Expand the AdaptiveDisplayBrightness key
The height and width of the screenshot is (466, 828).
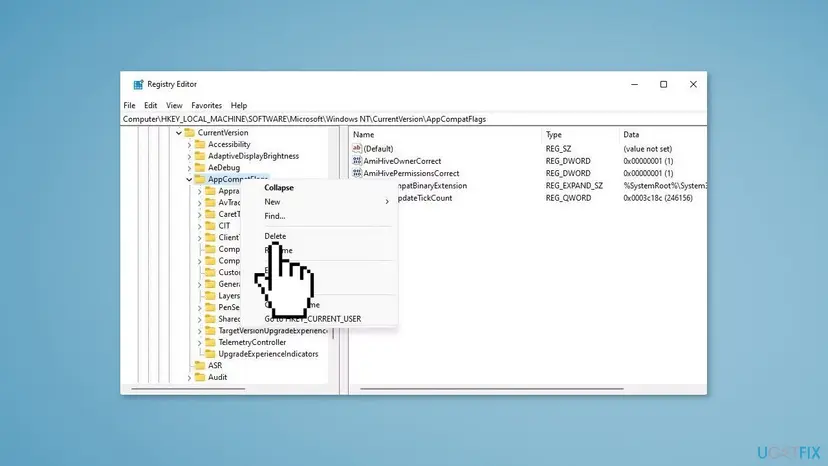189,156
